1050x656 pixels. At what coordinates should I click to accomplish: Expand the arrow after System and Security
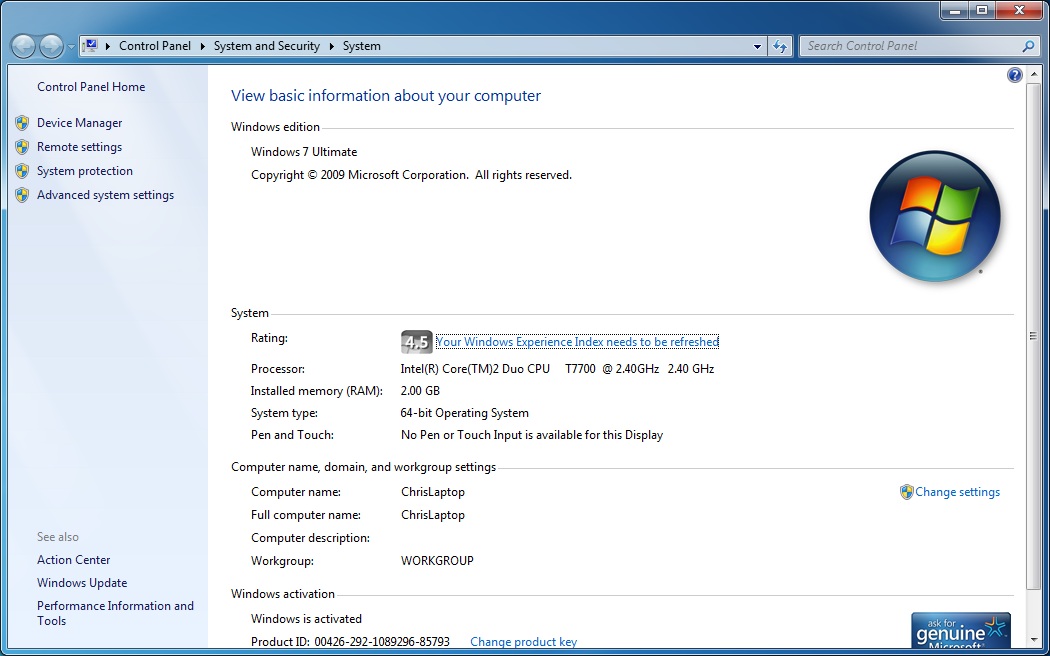click(x=331, y=46)
